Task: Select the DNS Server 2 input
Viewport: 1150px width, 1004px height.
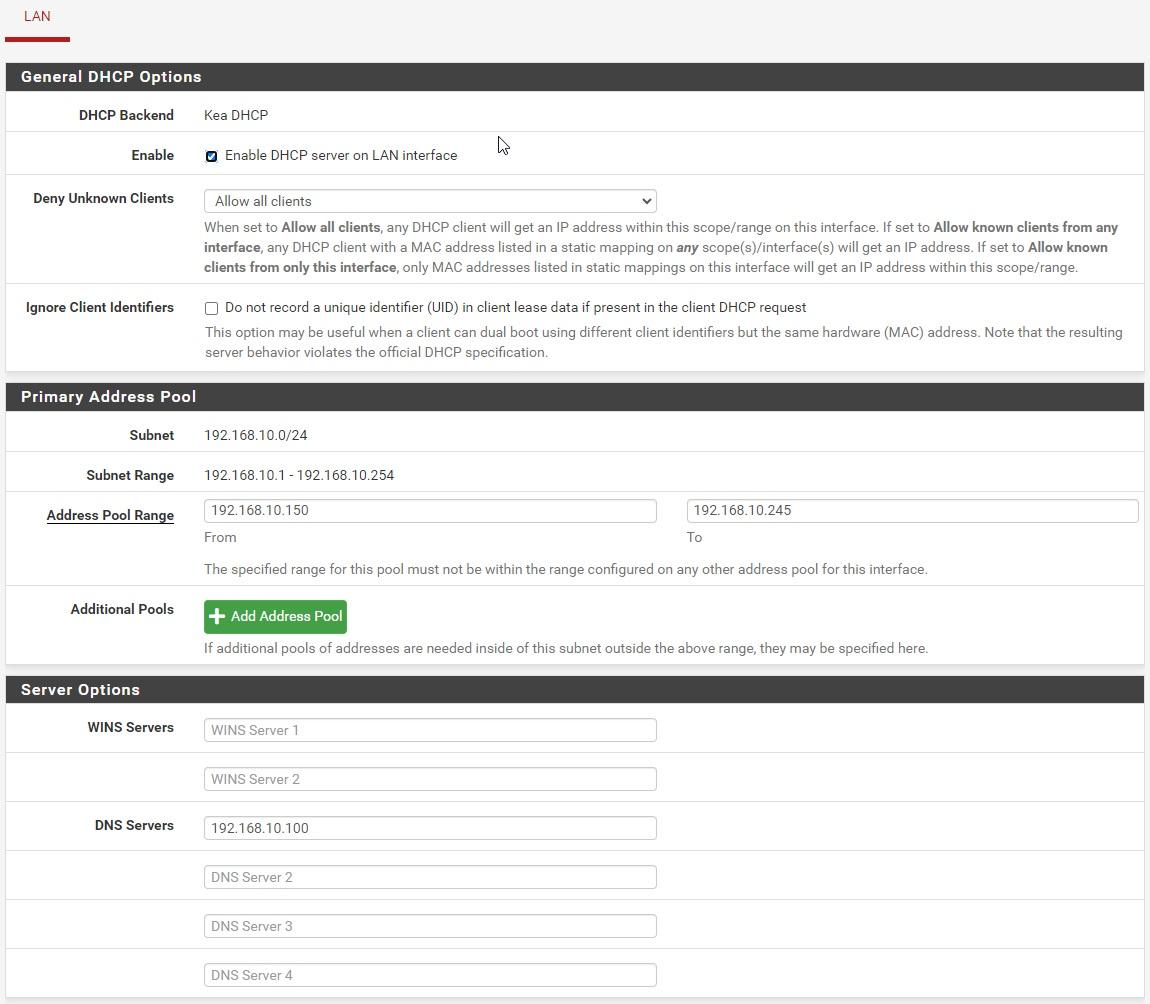Action: click(x=430, y=877)
